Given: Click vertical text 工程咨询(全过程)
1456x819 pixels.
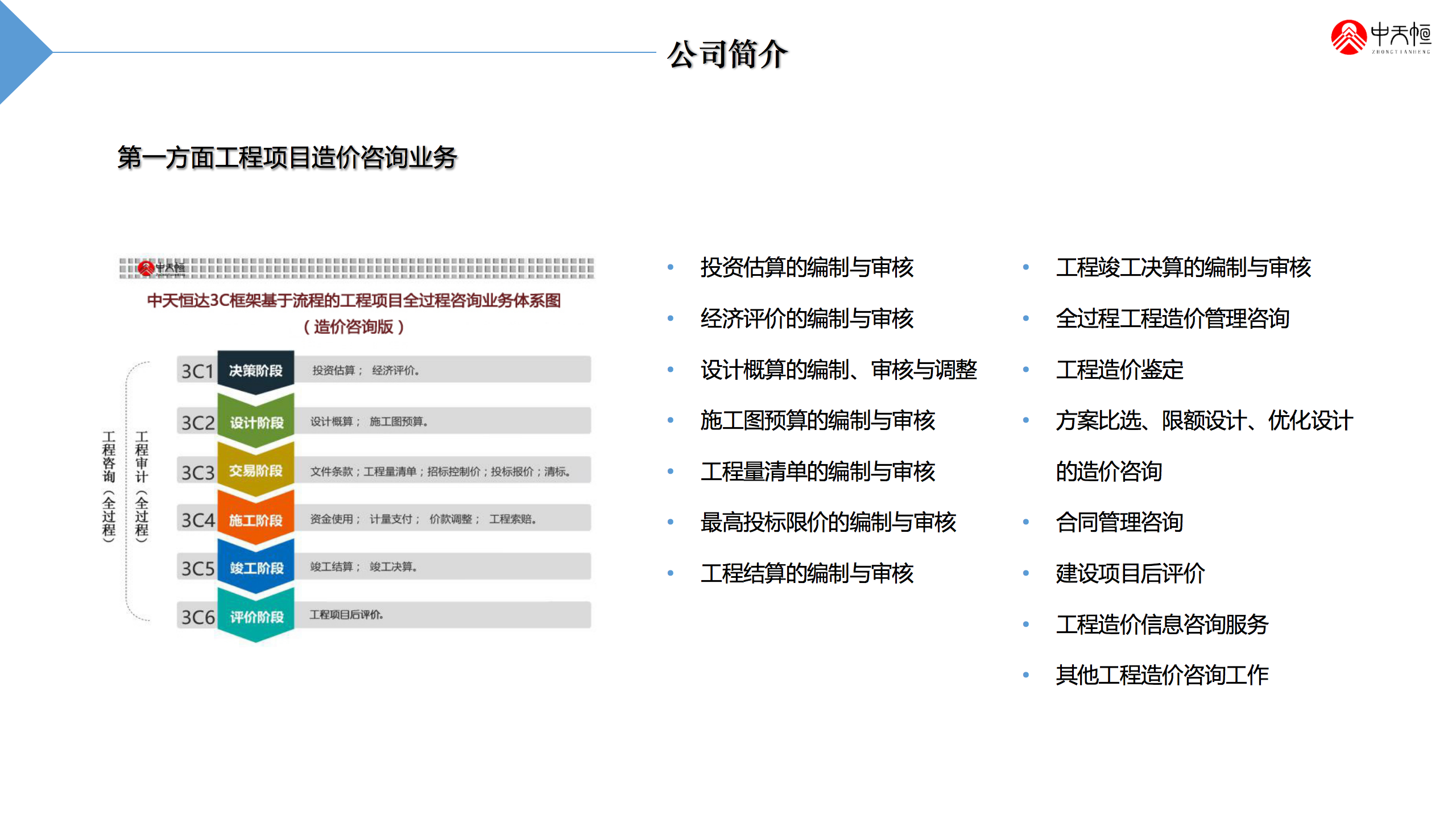Looking at the screenshot, I should (x=109, y=486).
